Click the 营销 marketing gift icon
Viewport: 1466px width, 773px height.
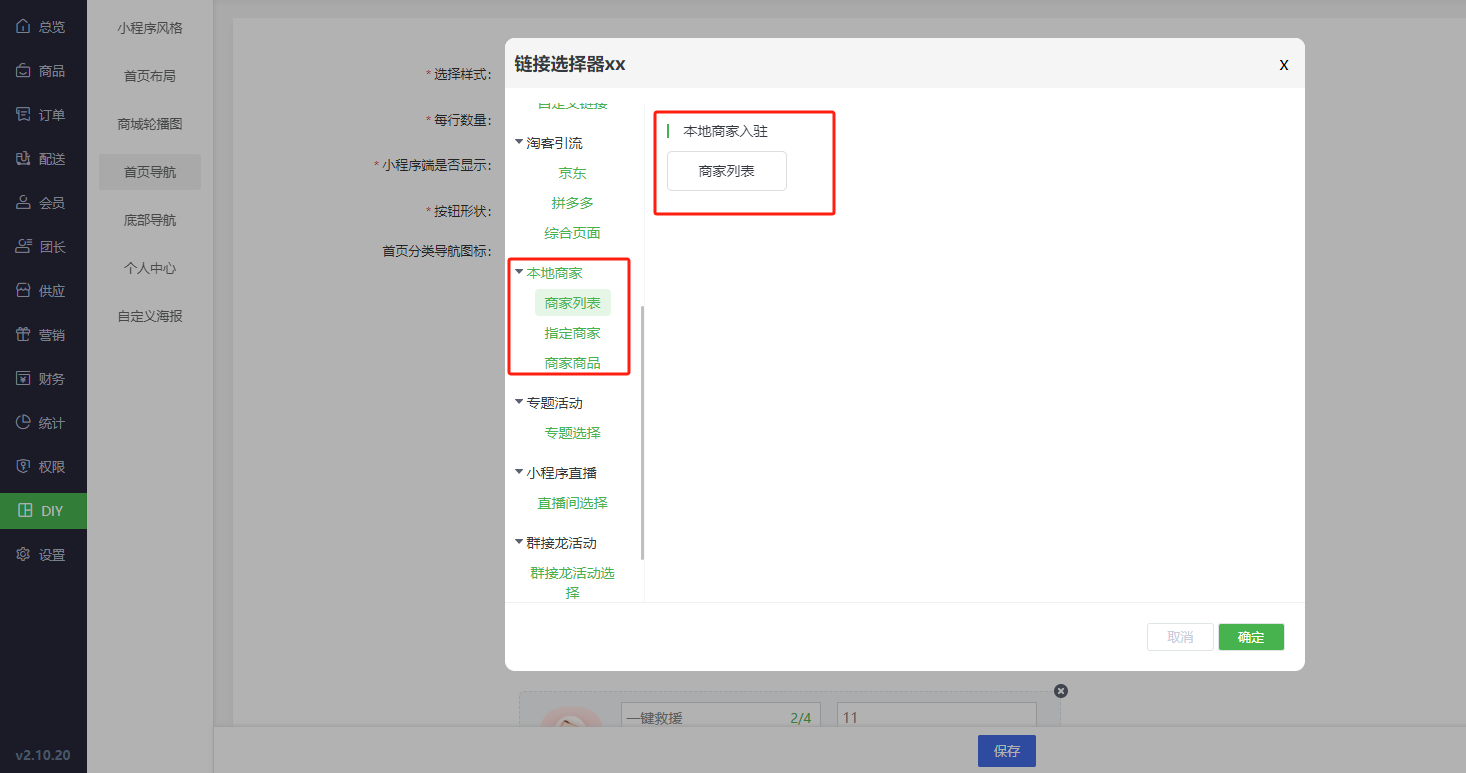coord(23,335)
